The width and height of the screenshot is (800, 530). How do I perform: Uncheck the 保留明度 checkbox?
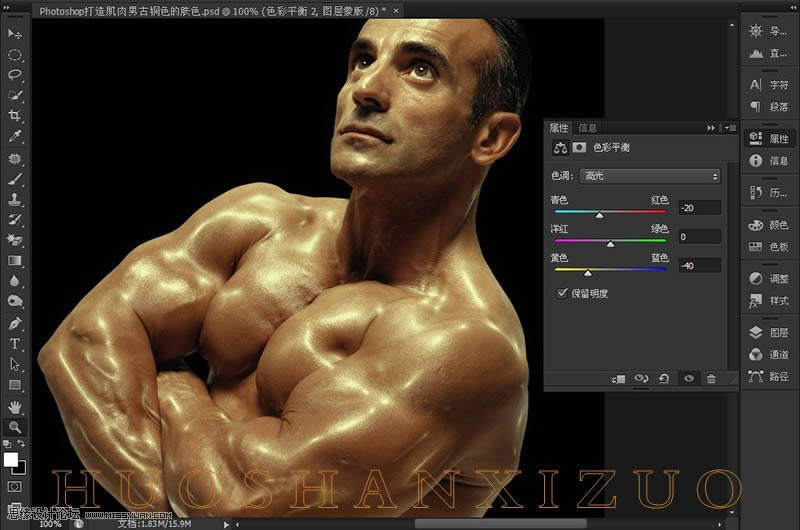[x=561, y=293]
